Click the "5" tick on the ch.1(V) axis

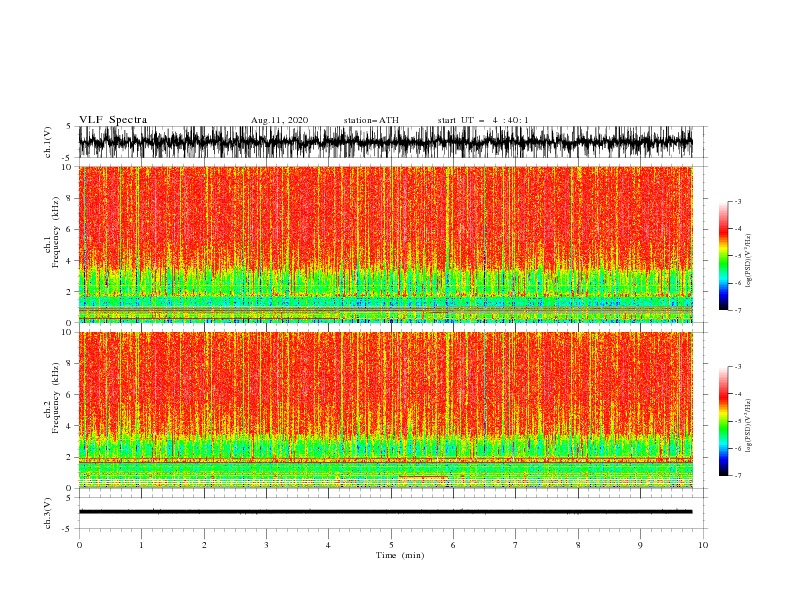click(x=69, y=126)
